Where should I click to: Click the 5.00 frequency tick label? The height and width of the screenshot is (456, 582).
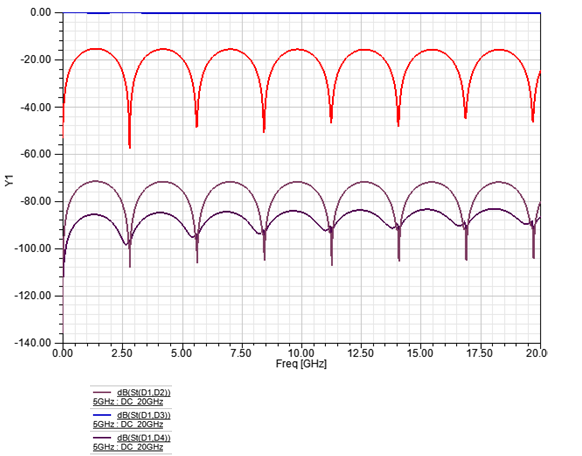tap(182, 353)
